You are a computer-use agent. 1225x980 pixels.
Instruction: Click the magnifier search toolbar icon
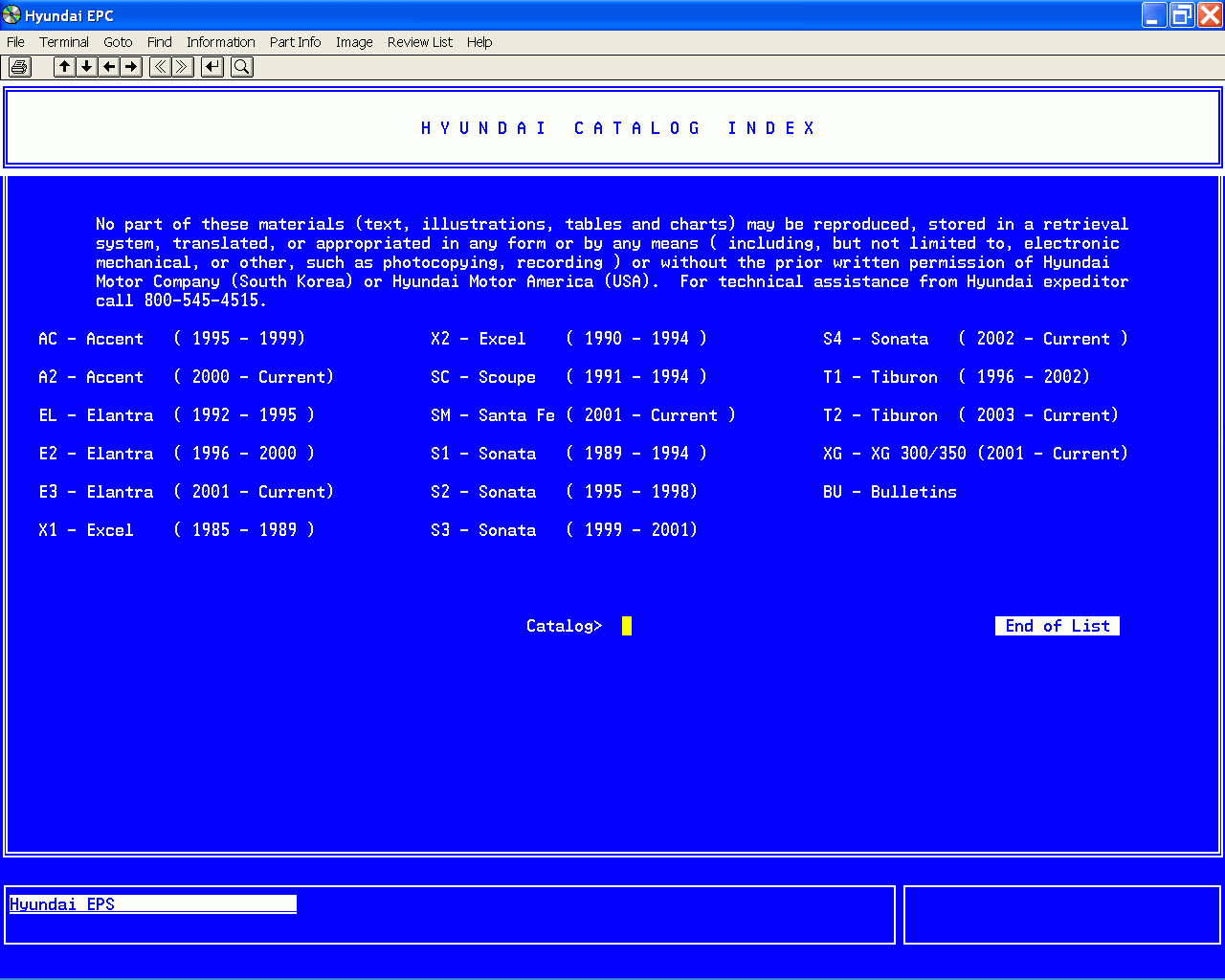point(242,66)
